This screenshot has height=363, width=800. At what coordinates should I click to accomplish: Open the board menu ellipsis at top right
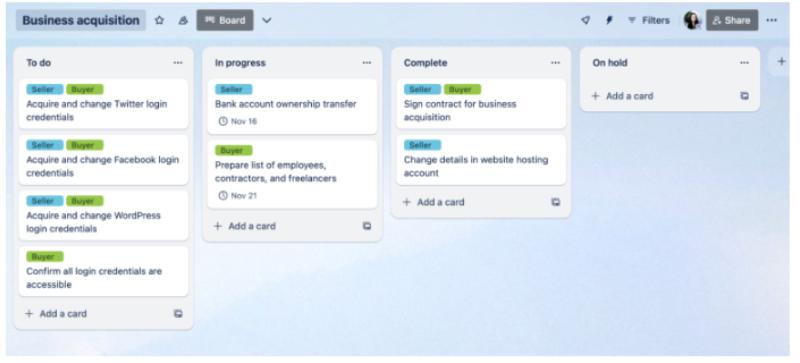(771, 20)
